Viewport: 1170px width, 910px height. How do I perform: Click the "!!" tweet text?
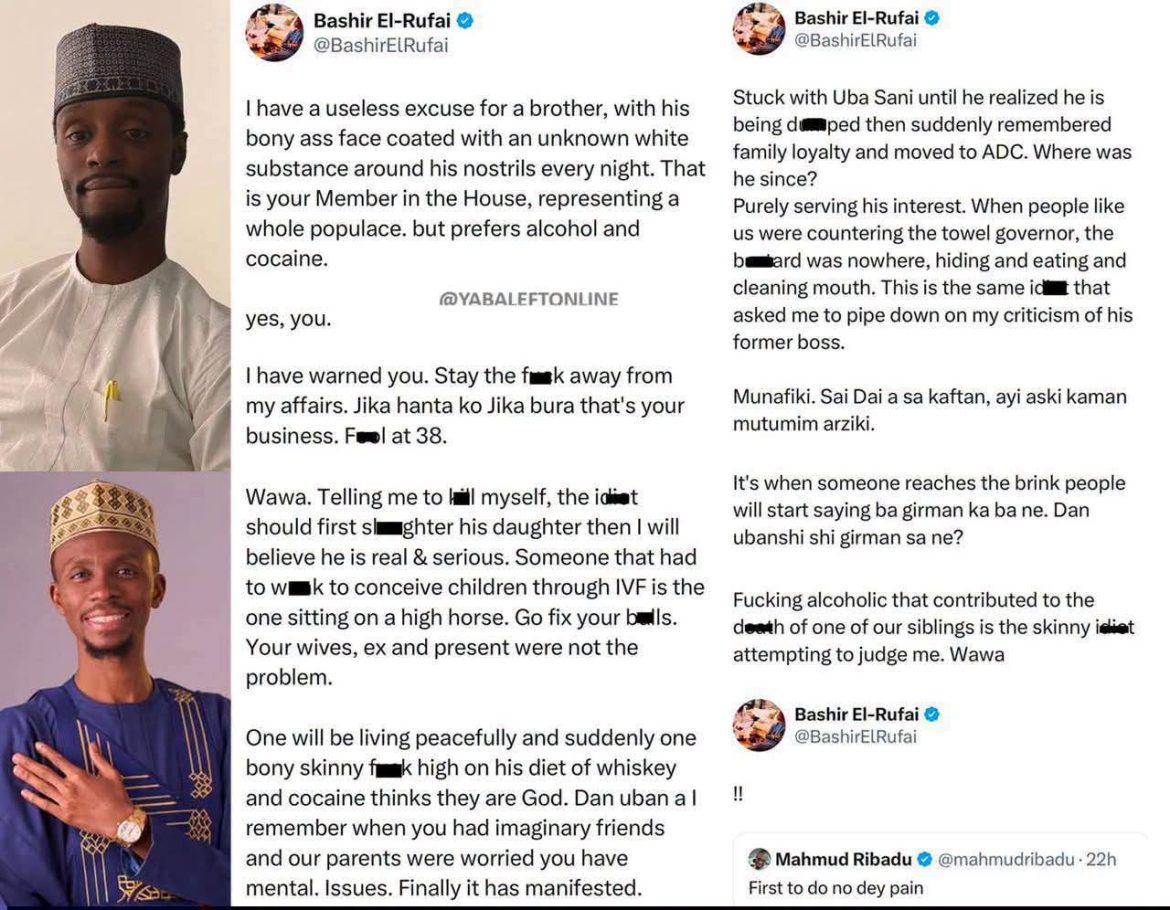[x=738, y=795]
